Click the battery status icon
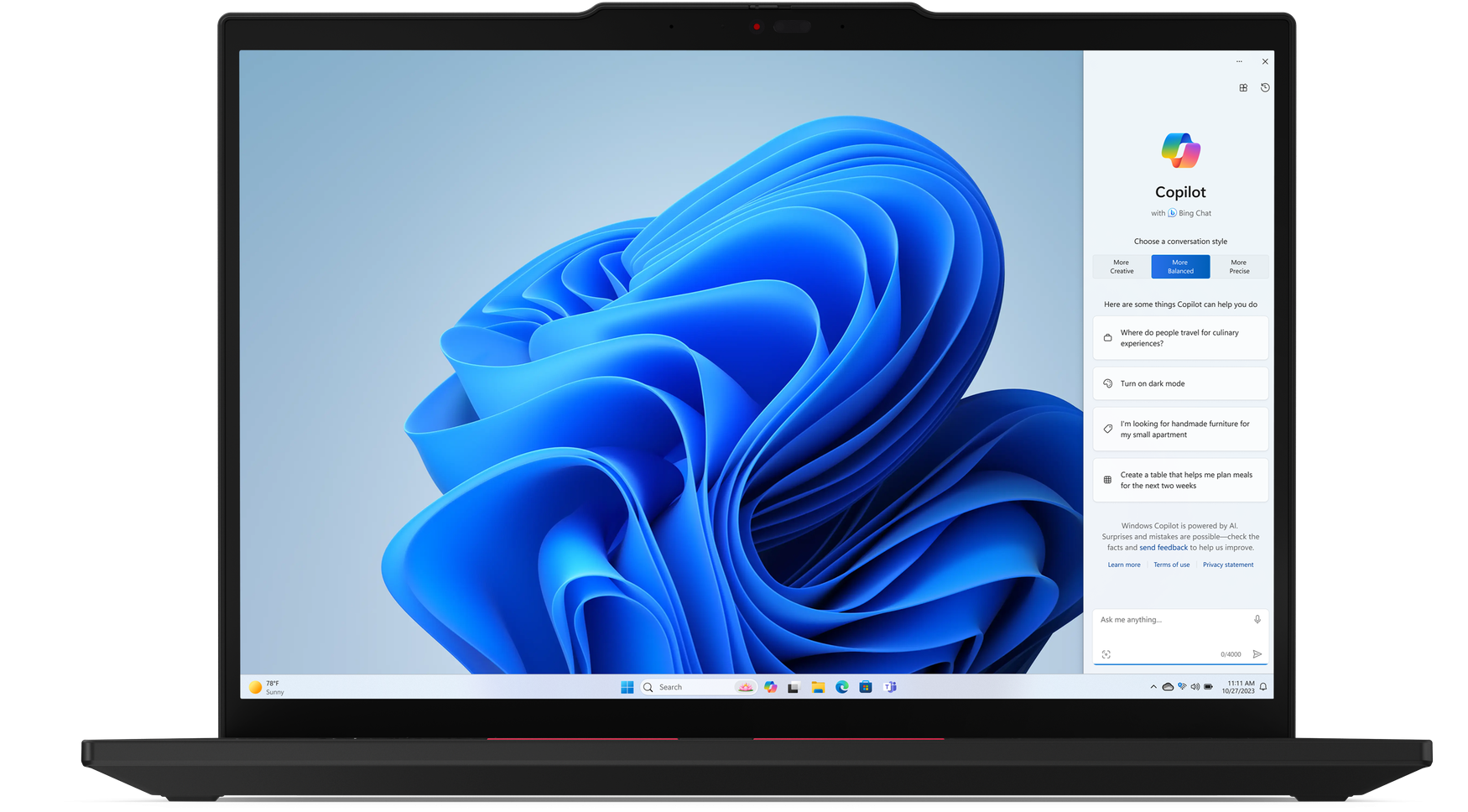1468x812 pixels. 1208,687
